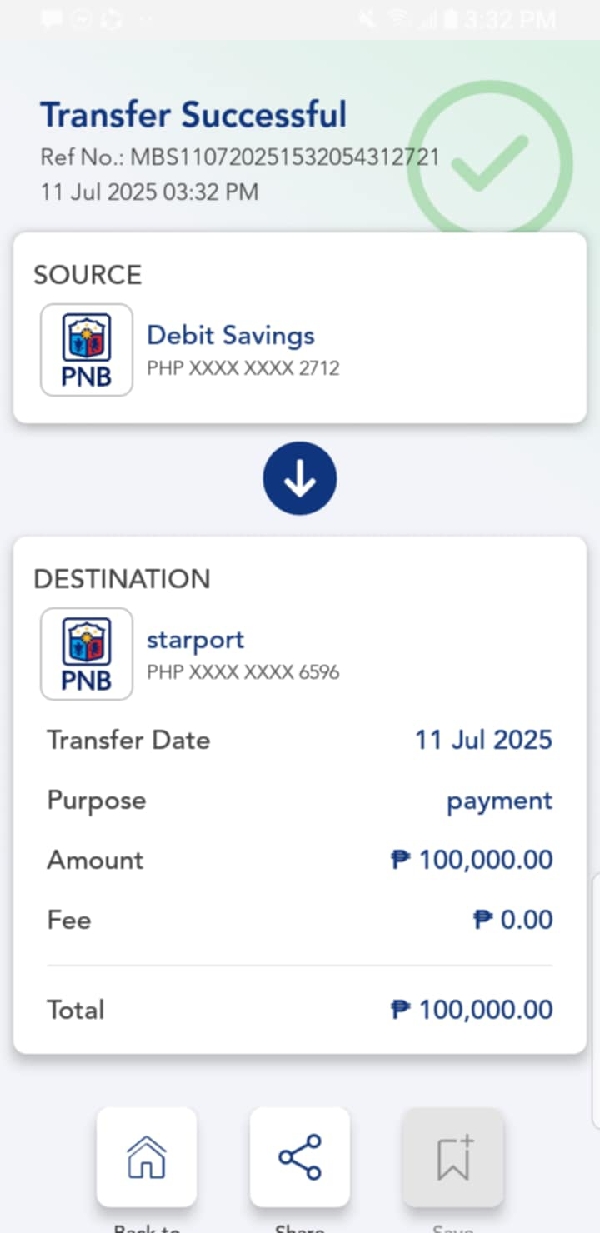Tap the payment purpose value
The height and width of the screenshot is (1233, 600).
(x=499, y=801)
